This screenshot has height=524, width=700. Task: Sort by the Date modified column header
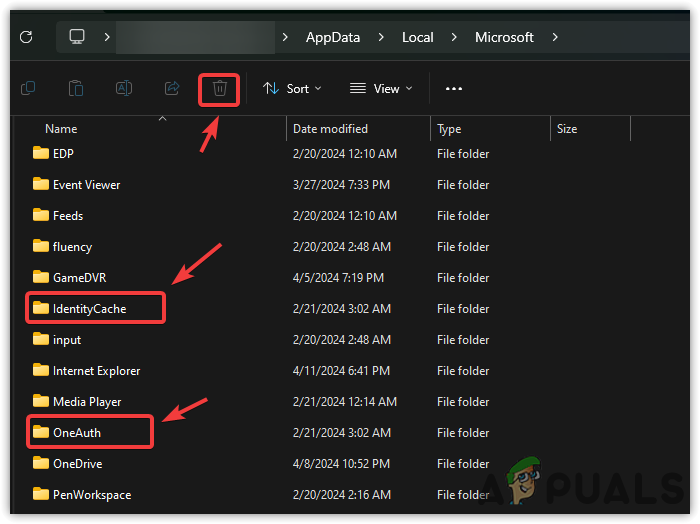(x=330, y=129)
